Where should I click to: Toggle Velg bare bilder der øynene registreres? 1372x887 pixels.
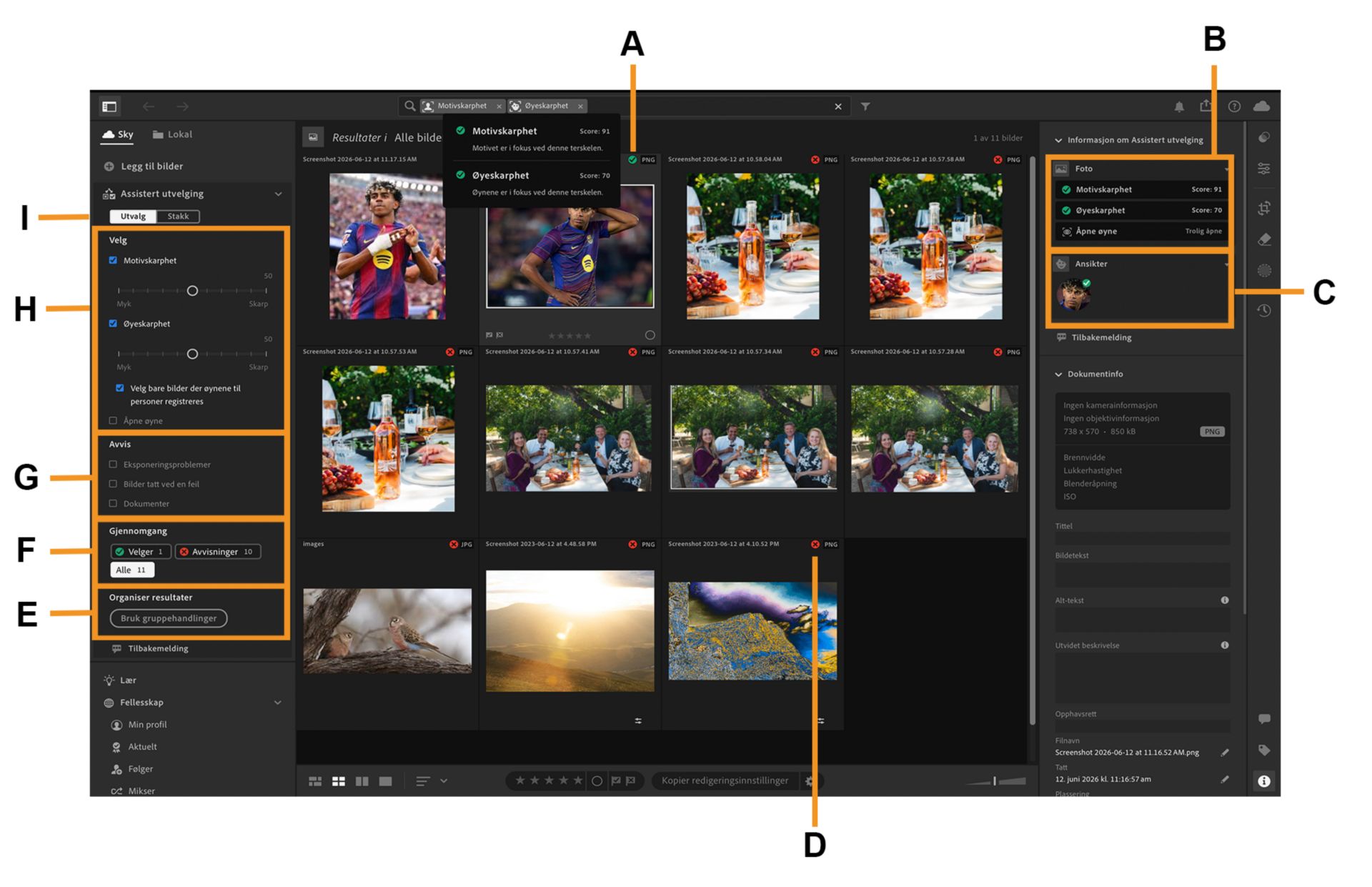click(120, 388)
